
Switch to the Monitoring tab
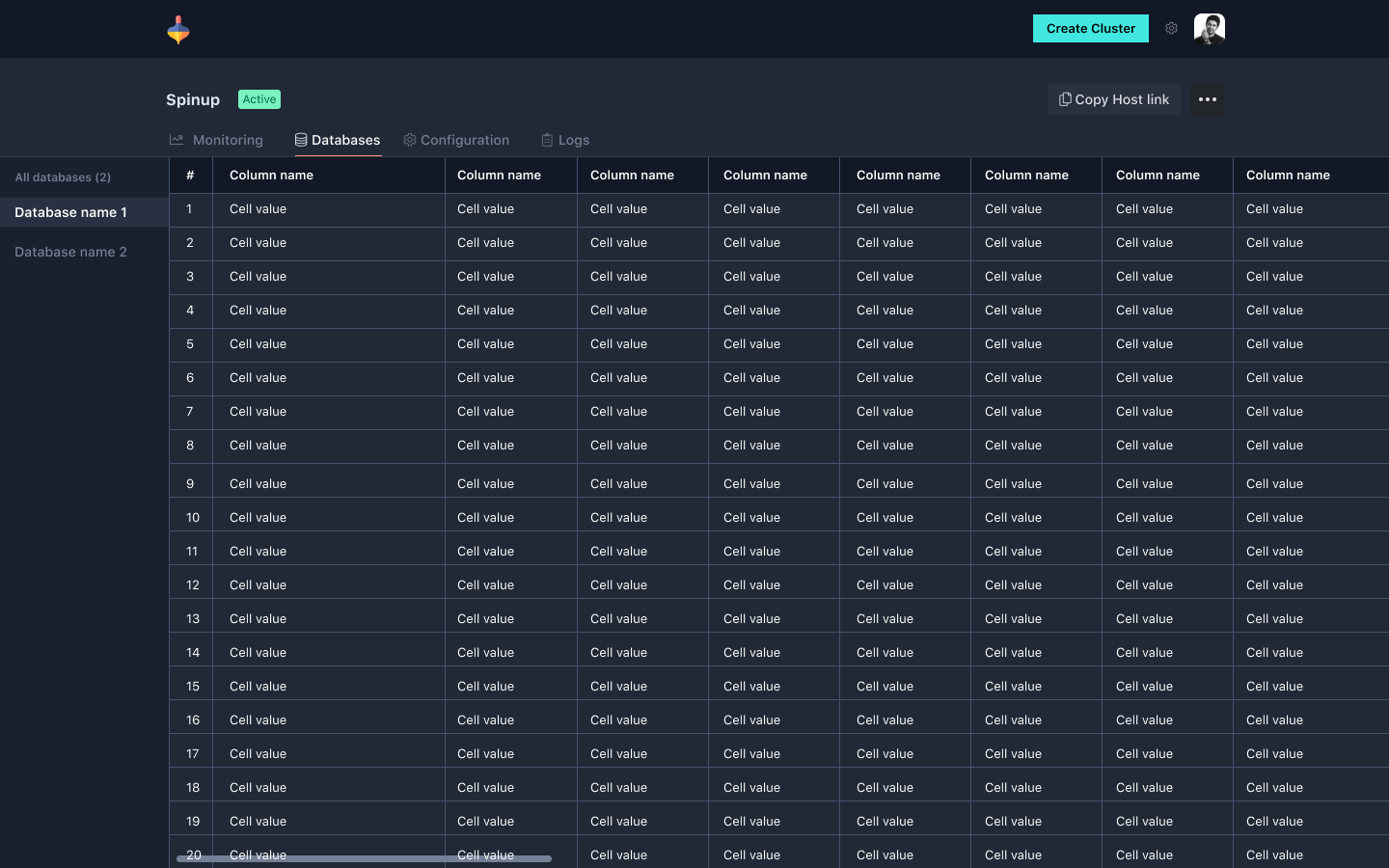228,140
